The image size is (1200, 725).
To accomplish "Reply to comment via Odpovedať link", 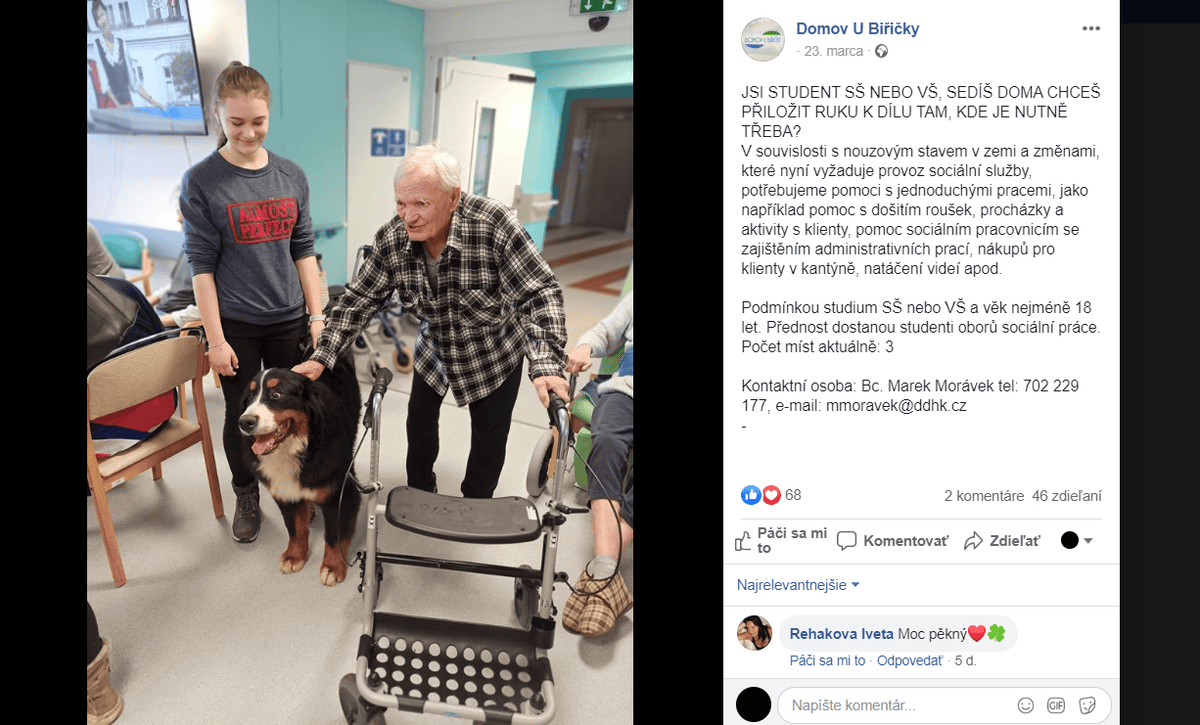I will [x=910, y=661].
